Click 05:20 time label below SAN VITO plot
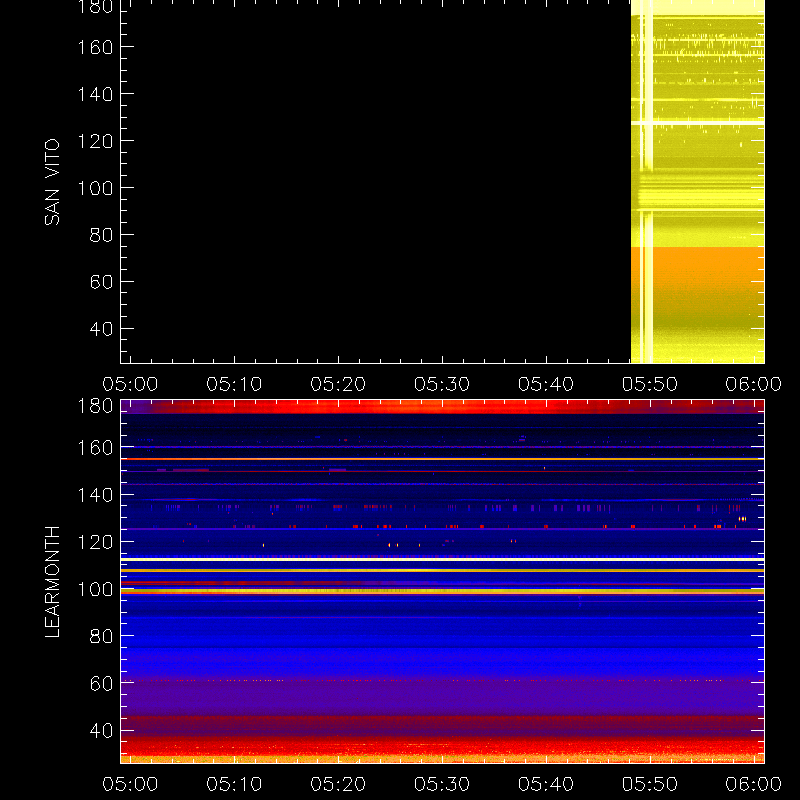Viewport: 800px width, 800px height. click(338, 384)
